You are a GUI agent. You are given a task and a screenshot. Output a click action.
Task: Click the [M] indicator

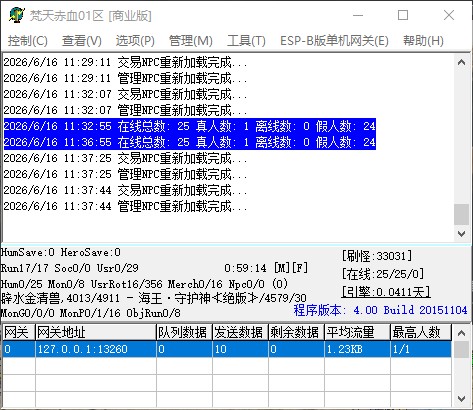pyautogui.click(x=282, y=268)
